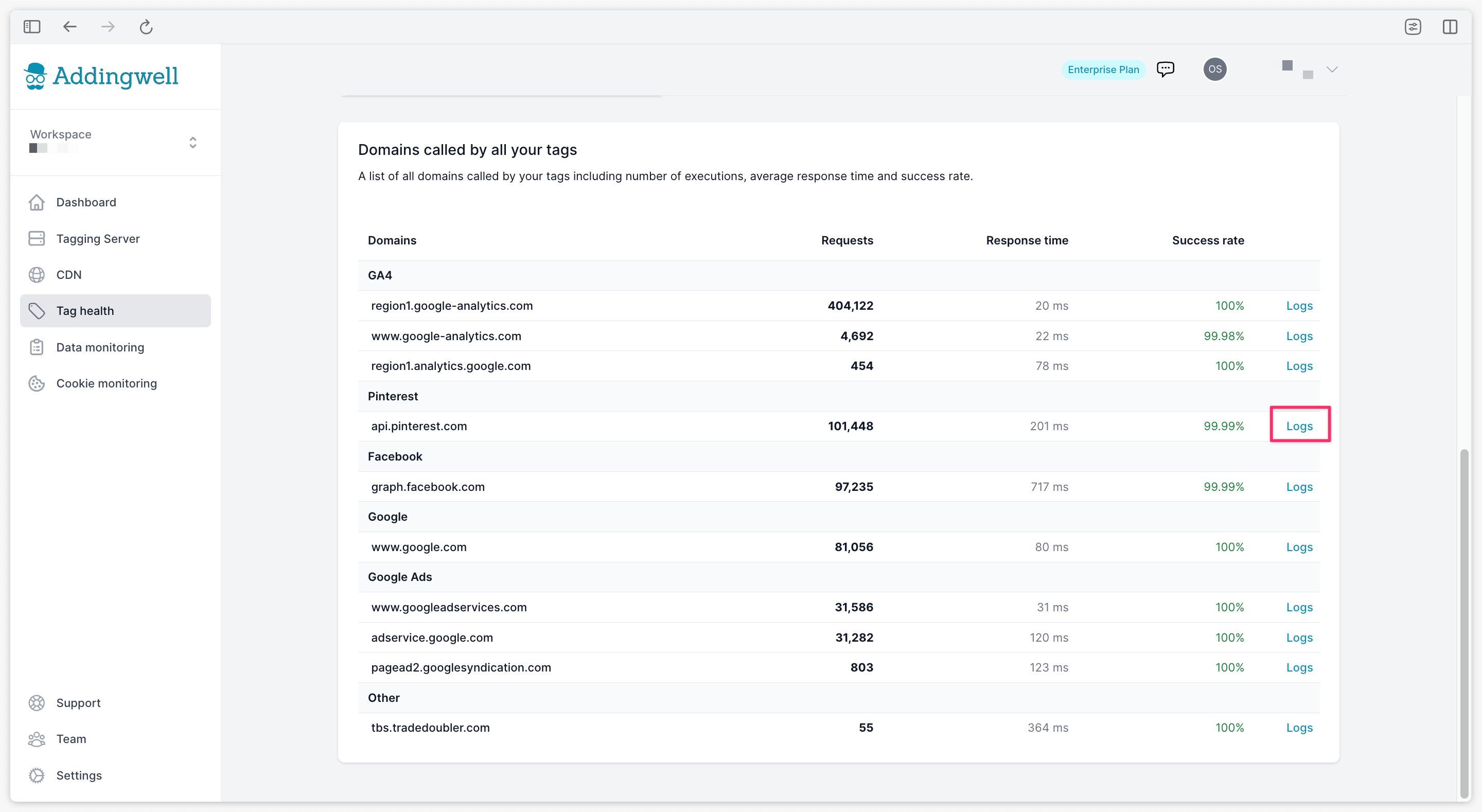This screenshot has width=1482, height=812.
Task: Select the Settings menu item
Action: [x=79, y=775]
